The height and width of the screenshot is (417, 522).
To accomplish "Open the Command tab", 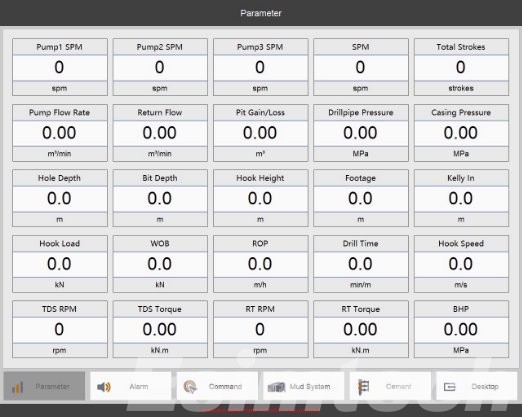I will click(x=217, y=386).
